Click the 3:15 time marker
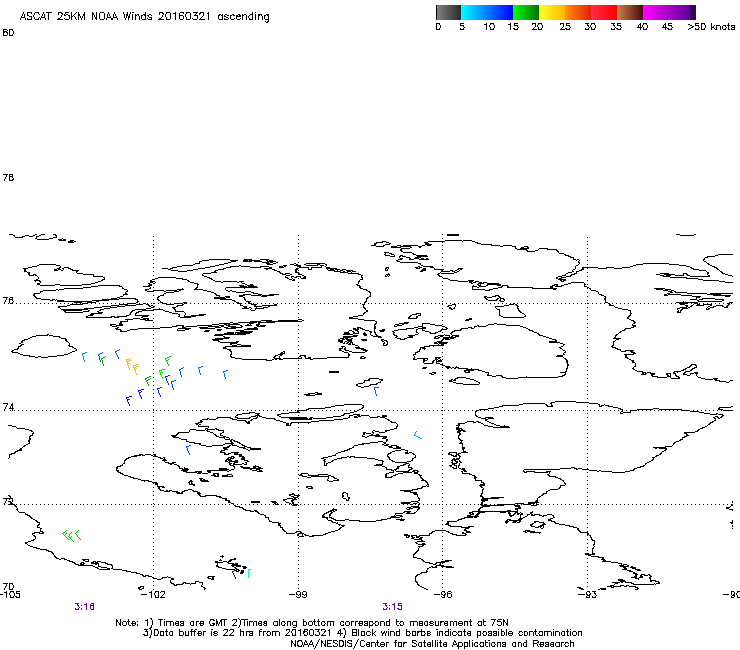The height and width of the screenshot is (650, 740). (392, 607)
